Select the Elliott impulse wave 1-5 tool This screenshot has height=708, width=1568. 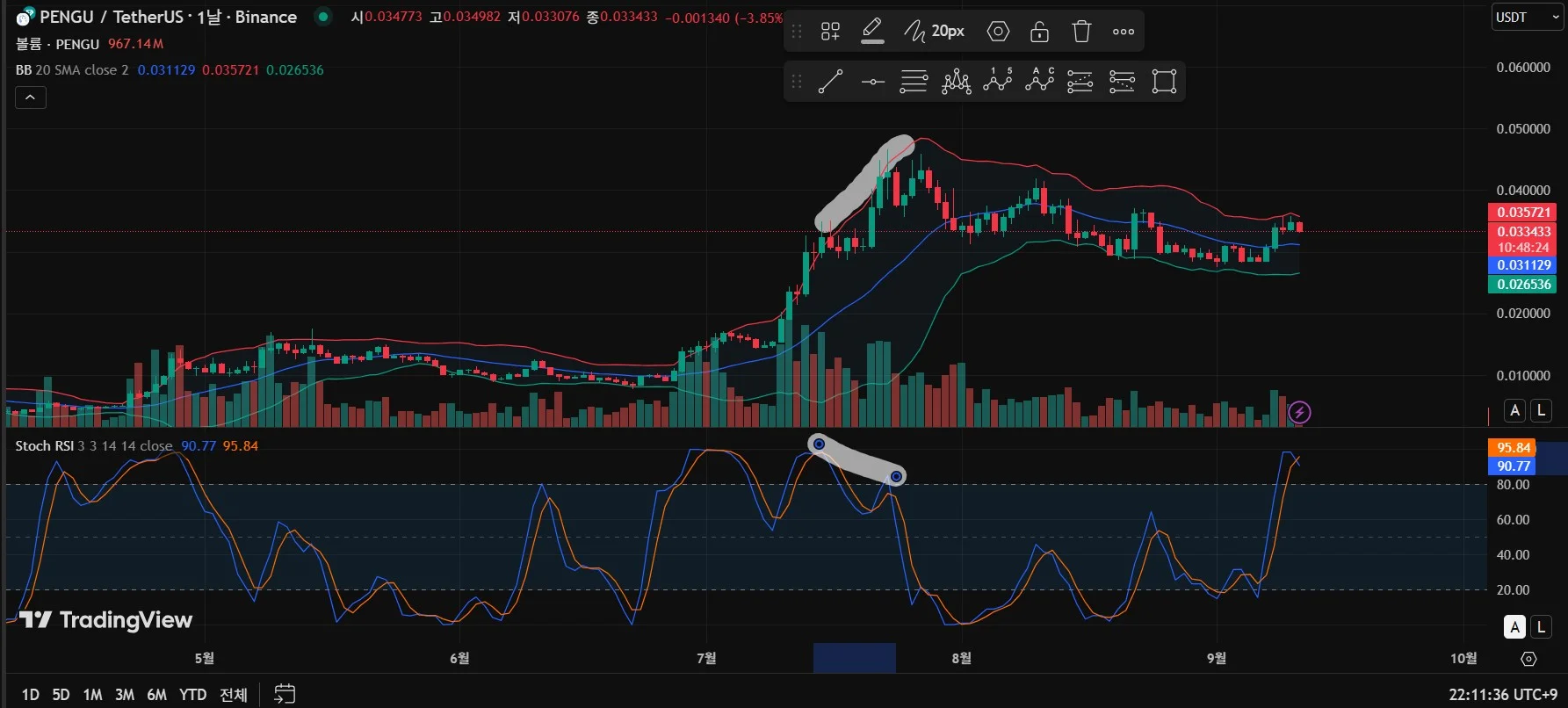(998, 80)
